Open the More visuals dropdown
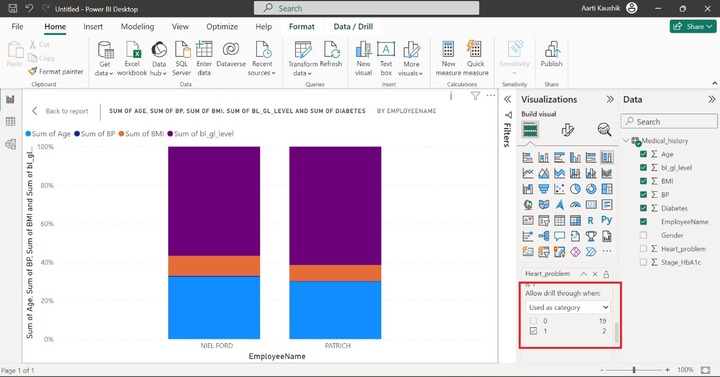 411,58
